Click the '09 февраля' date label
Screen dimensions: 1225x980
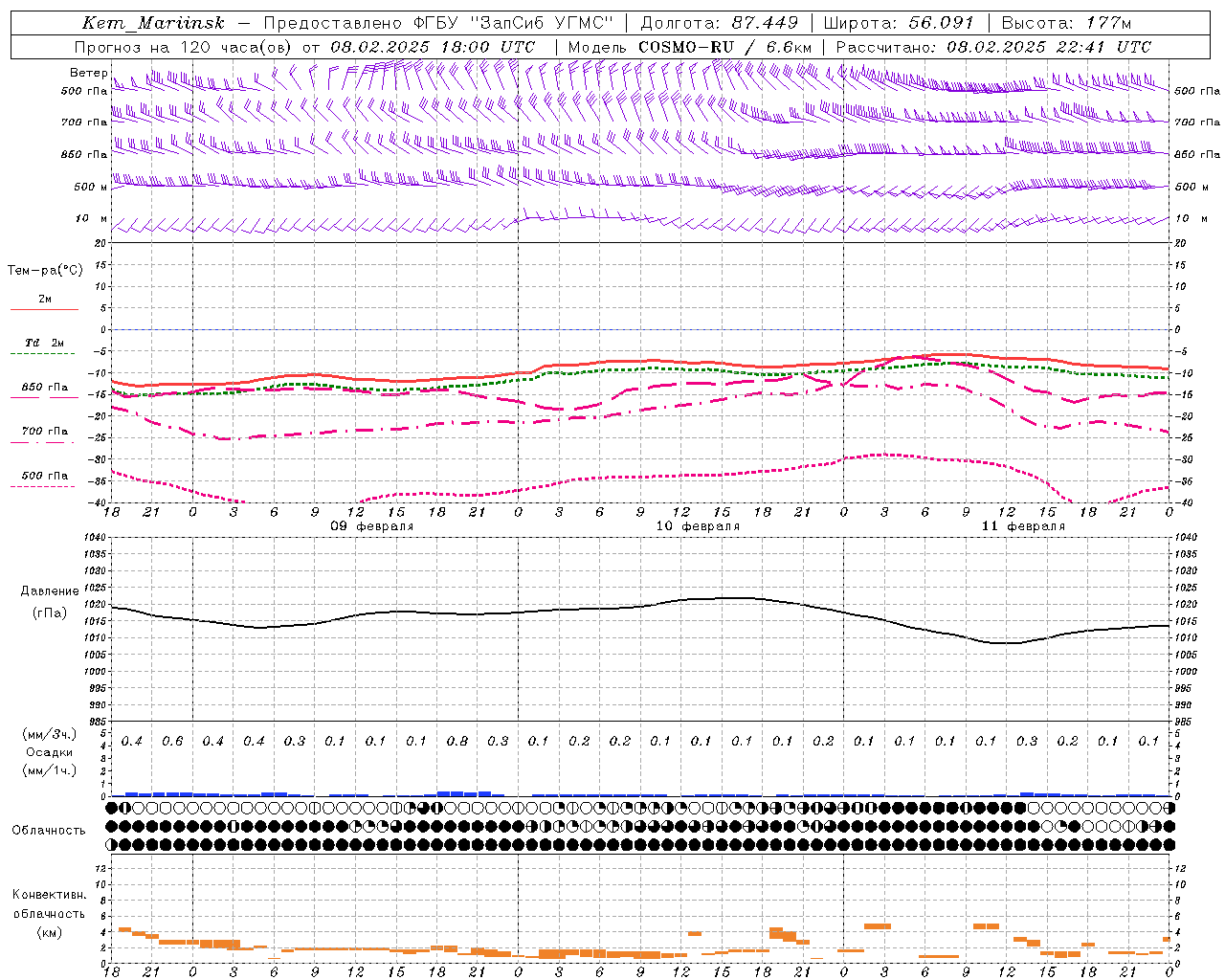[x=372, y=526]
